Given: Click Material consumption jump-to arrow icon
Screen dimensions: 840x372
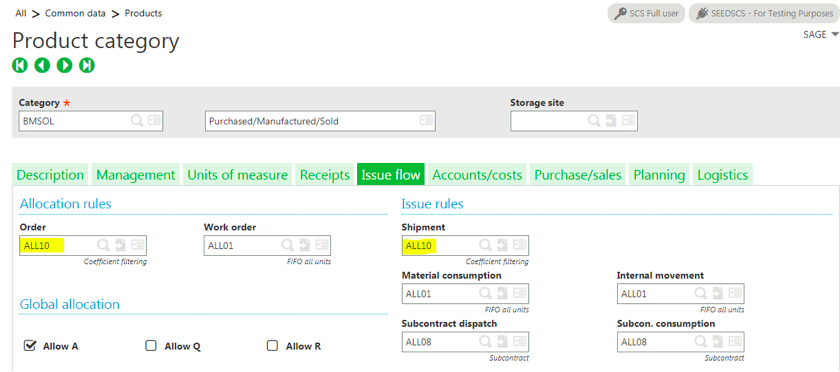Looking at the screenshot, I should coord(502,293).
